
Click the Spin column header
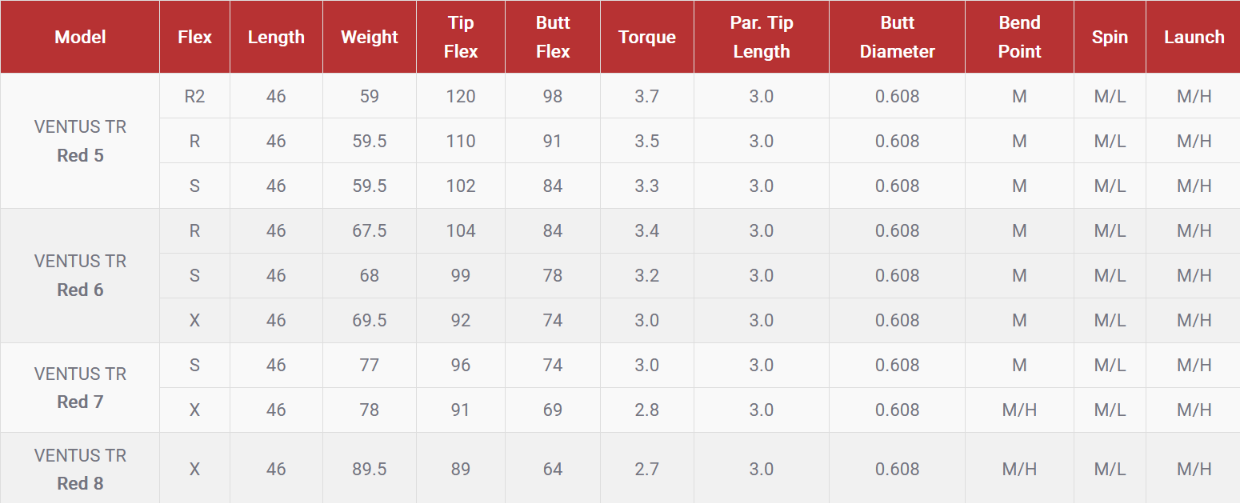tap(1109, 37)
